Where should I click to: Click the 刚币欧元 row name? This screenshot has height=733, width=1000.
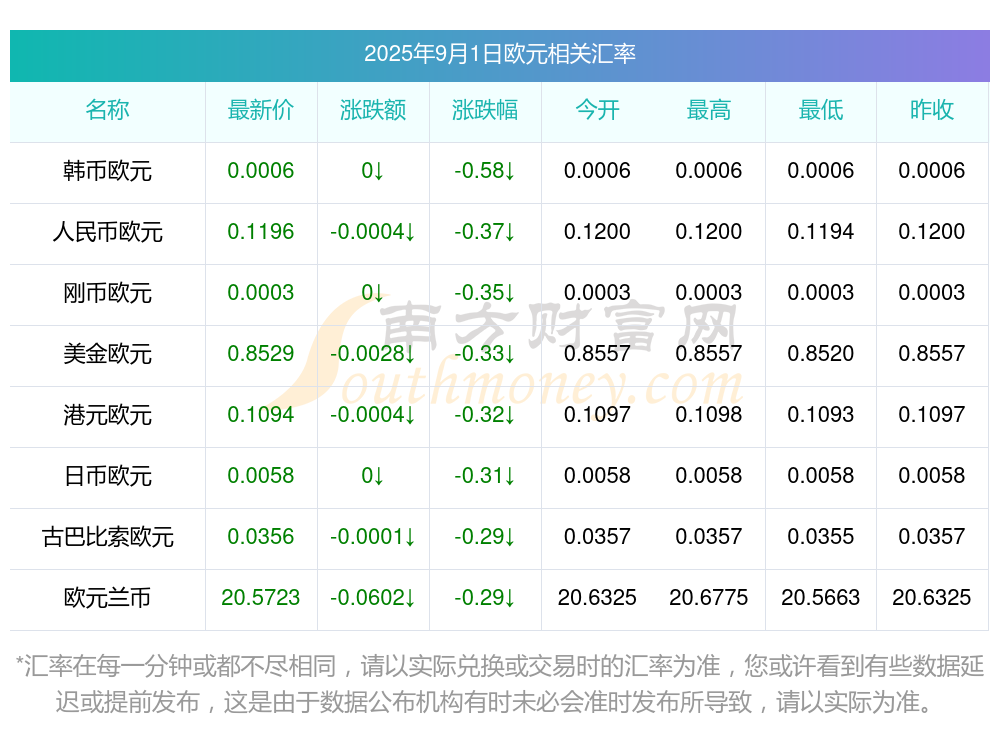pos(107,293)
